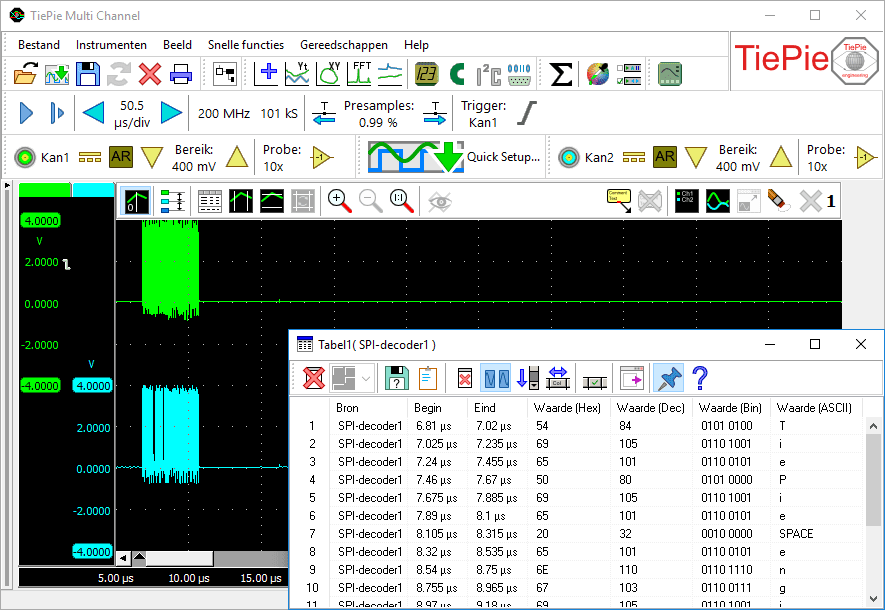Click the table save floppy with question mark
This screenshot has height=610, width=885.
(397, 378)
